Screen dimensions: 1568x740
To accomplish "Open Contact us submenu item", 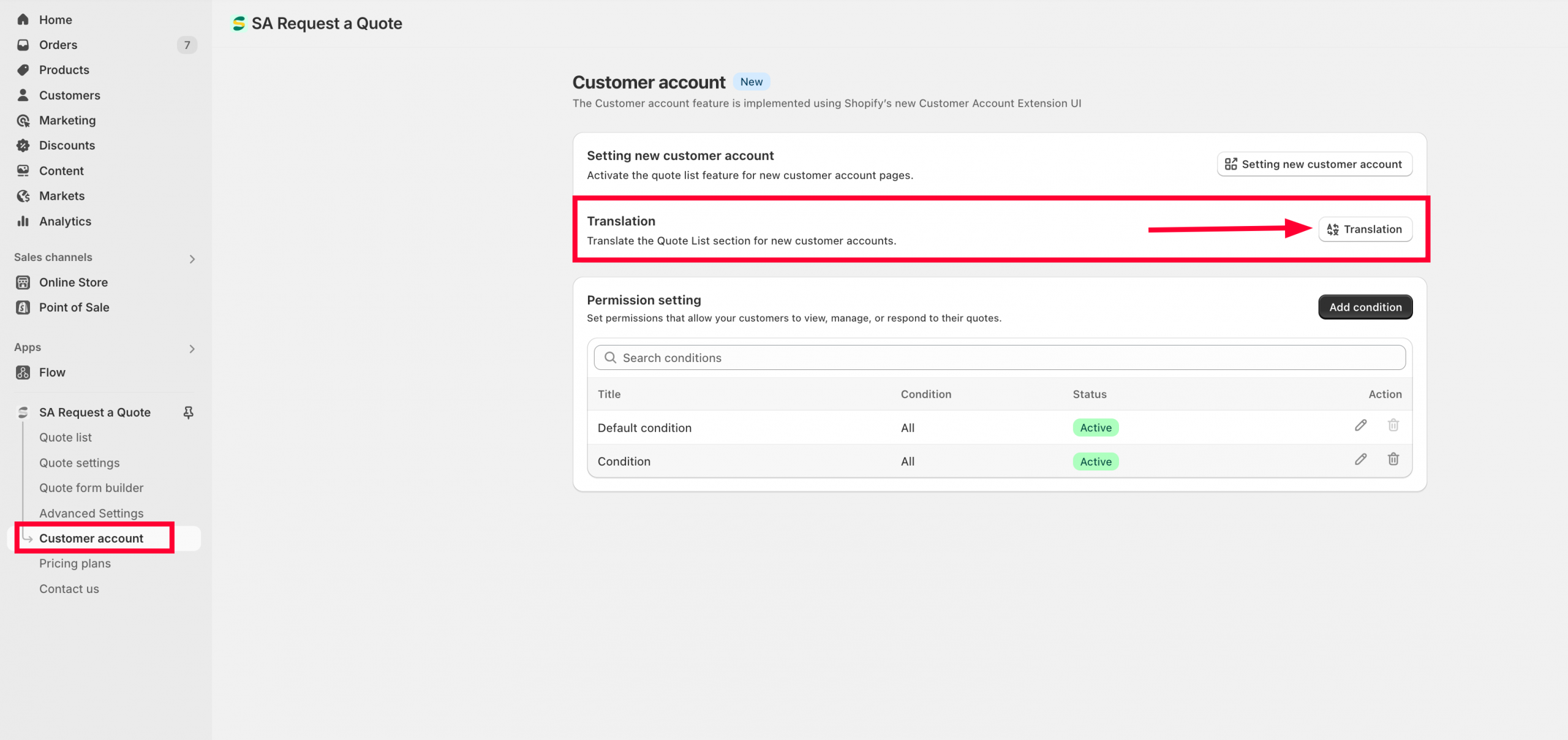I will click(69, 589).
